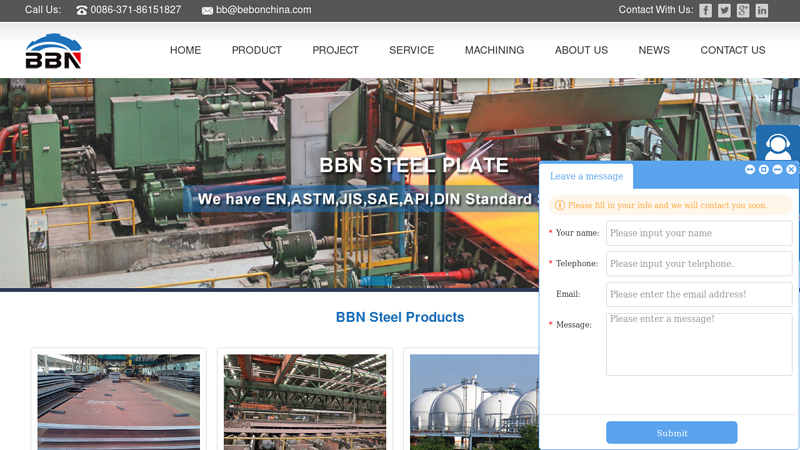This screenshot has width=800, height=450.
Task: Minimize the Leave a message widget
Action: click(x=777, y=169)
